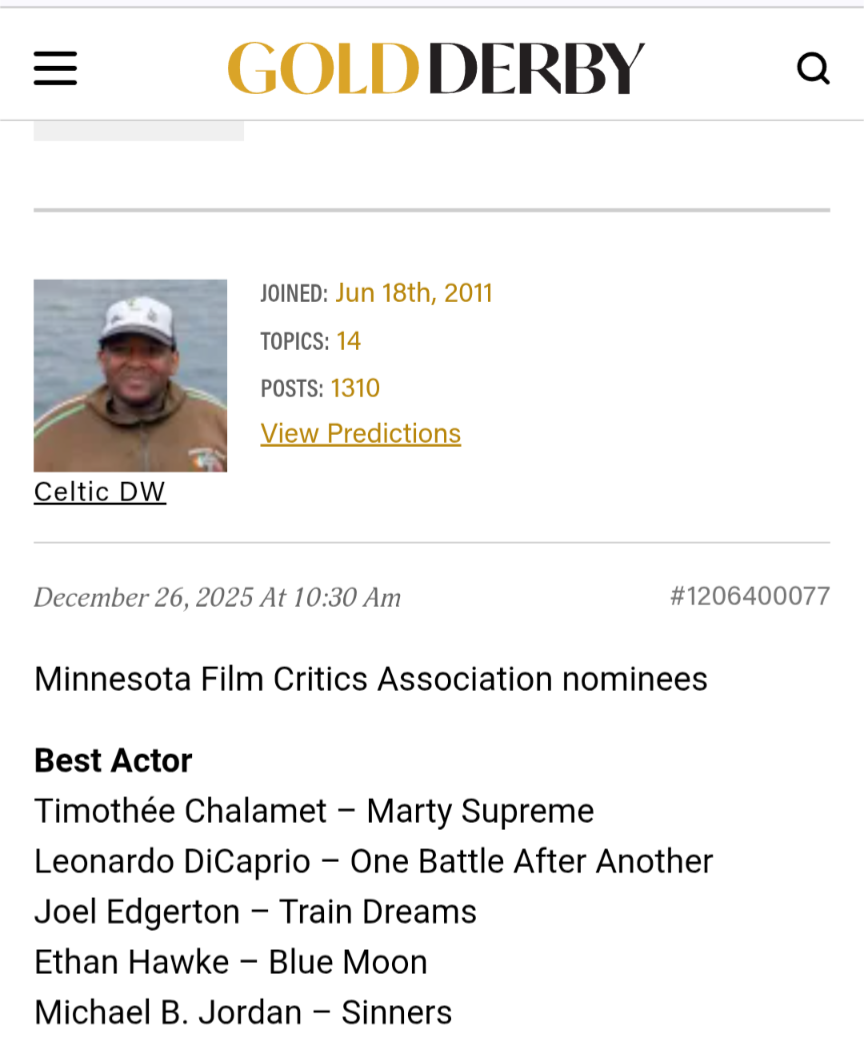Click the Ethan Hawke – Blue Moon line
This screenshot has height=1061, width=864.
pyautogui.click(x=231, y=962)
